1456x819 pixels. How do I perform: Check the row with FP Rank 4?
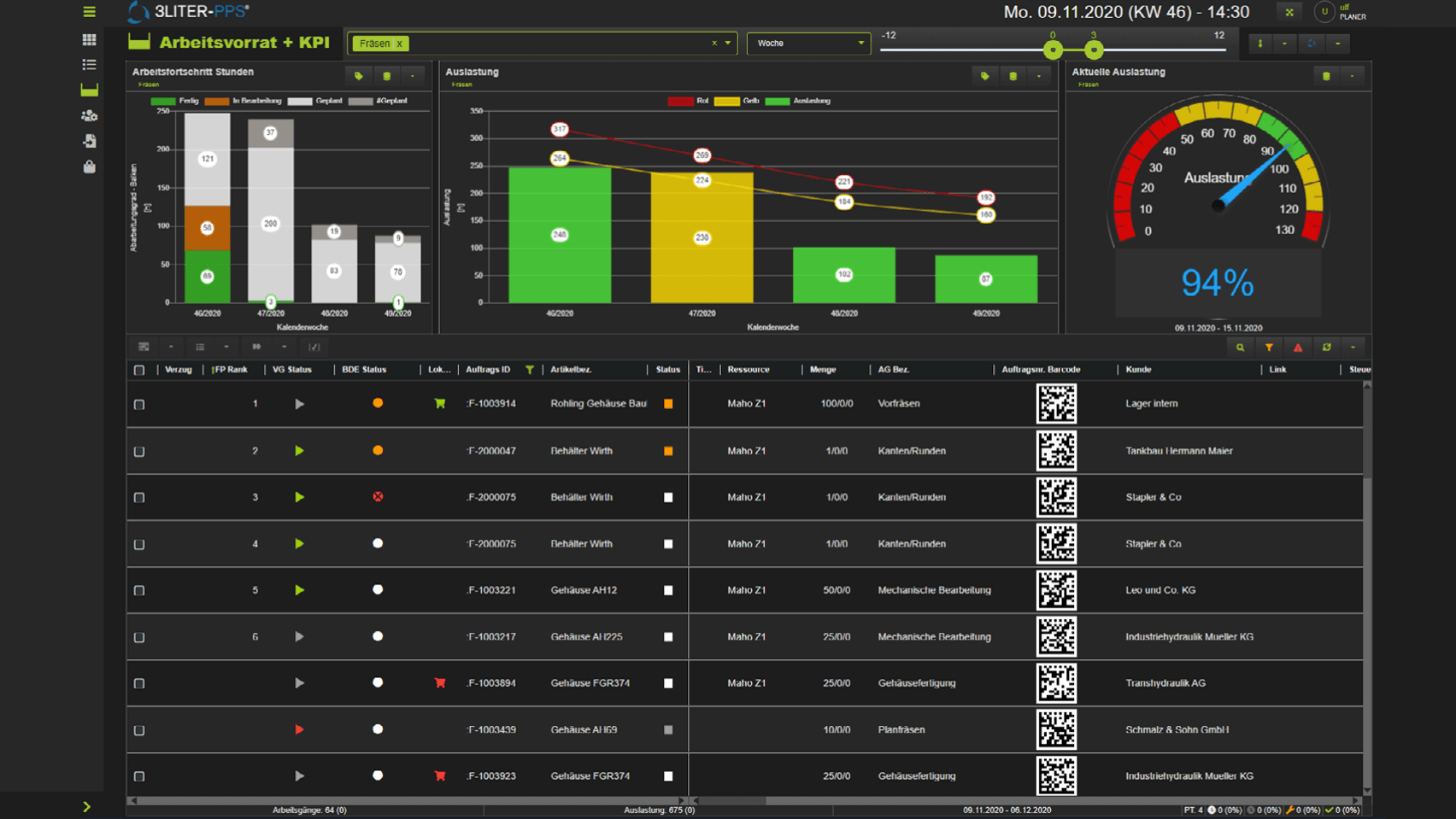click(x=139, y=544)
